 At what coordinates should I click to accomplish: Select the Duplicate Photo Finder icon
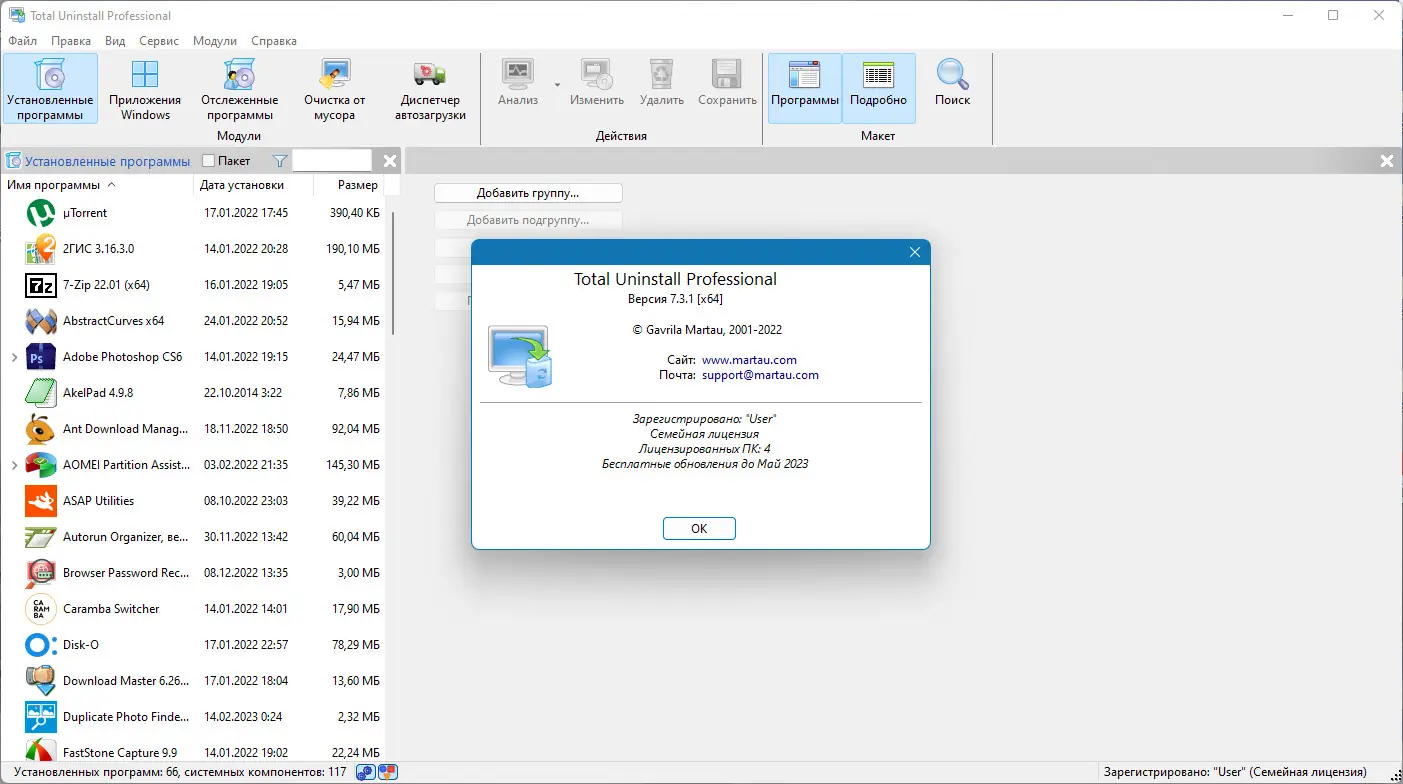tap(41, 717)
